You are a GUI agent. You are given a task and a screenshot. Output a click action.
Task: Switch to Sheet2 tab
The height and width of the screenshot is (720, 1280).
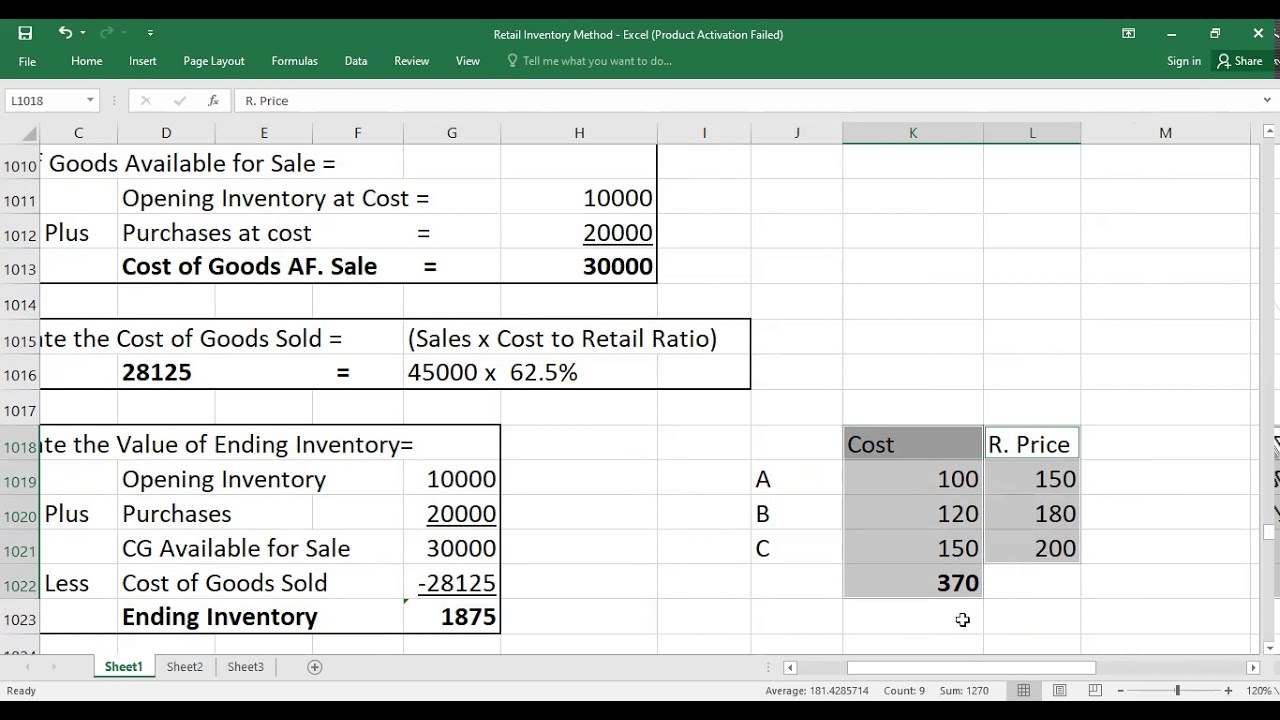tap(184, 667)
